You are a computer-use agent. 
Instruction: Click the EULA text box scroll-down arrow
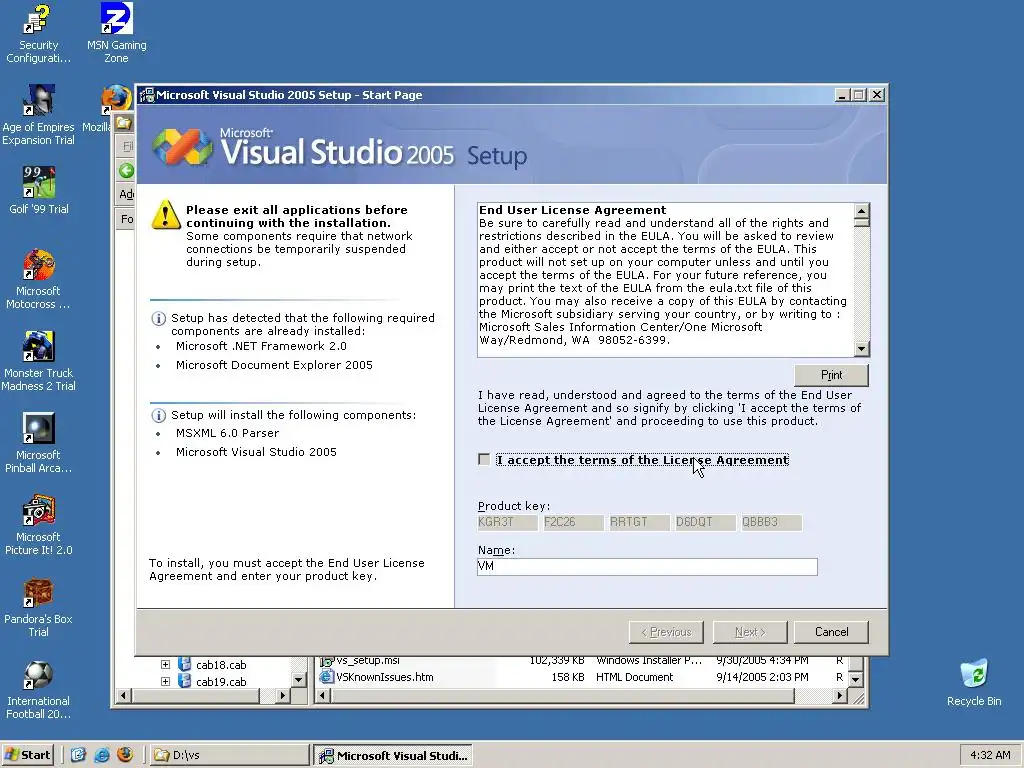[x=861, y=349]
